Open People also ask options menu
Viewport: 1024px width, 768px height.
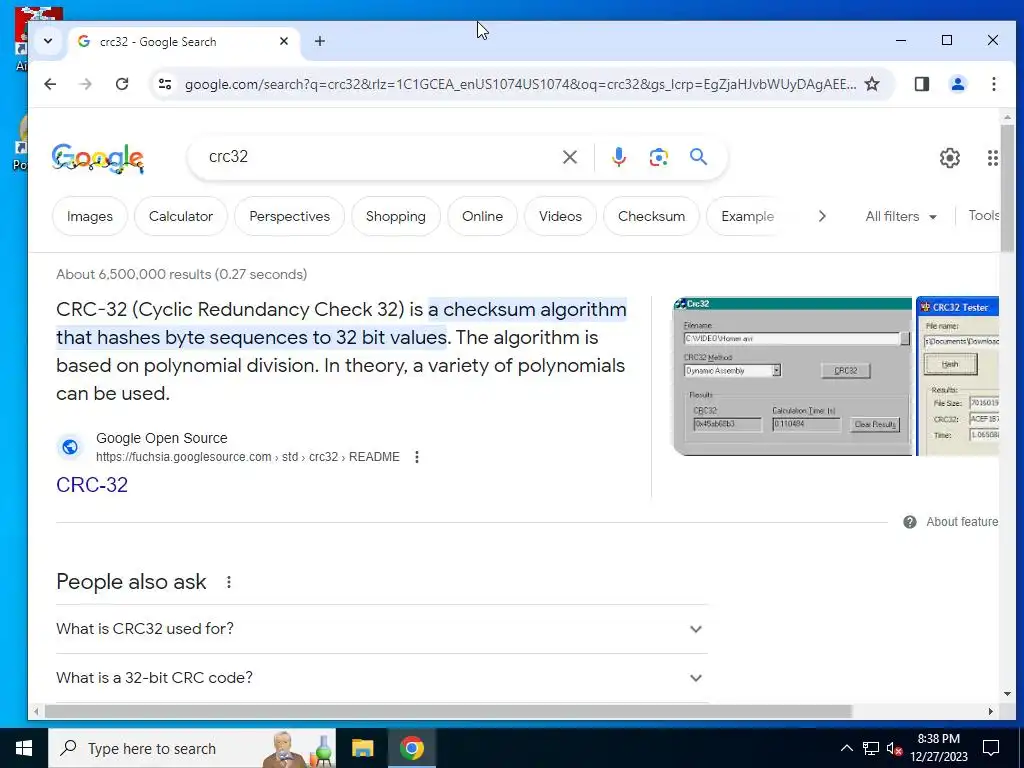pyautogui.click(x=229, y=582)
